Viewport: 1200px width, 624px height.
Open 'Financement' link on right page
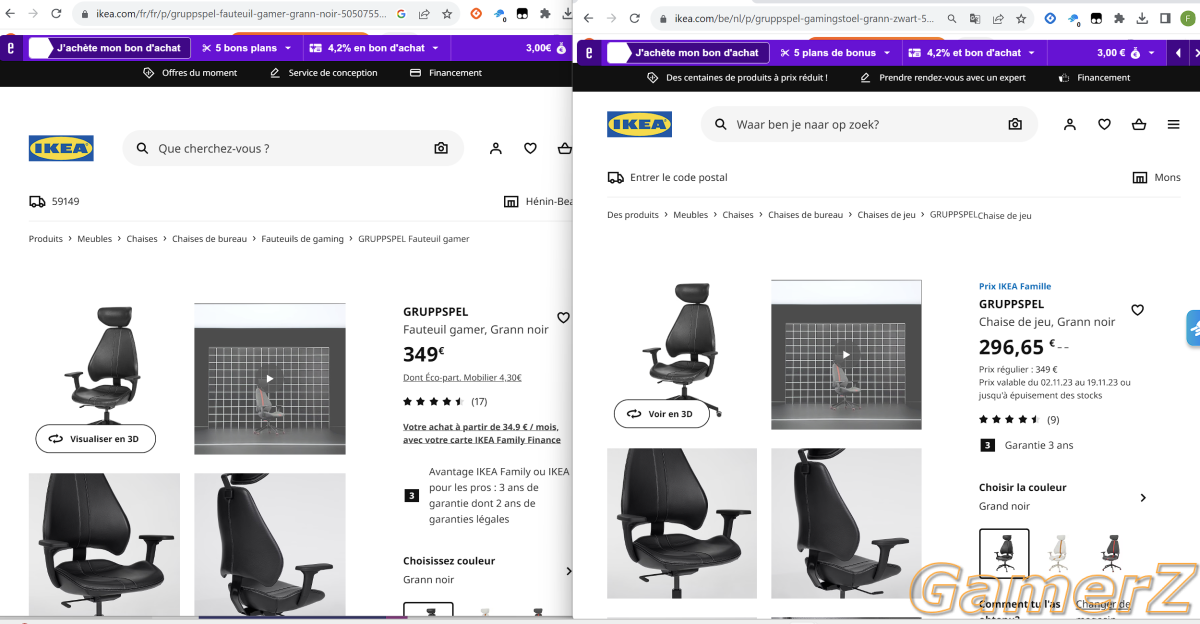tap(1094, 77)
